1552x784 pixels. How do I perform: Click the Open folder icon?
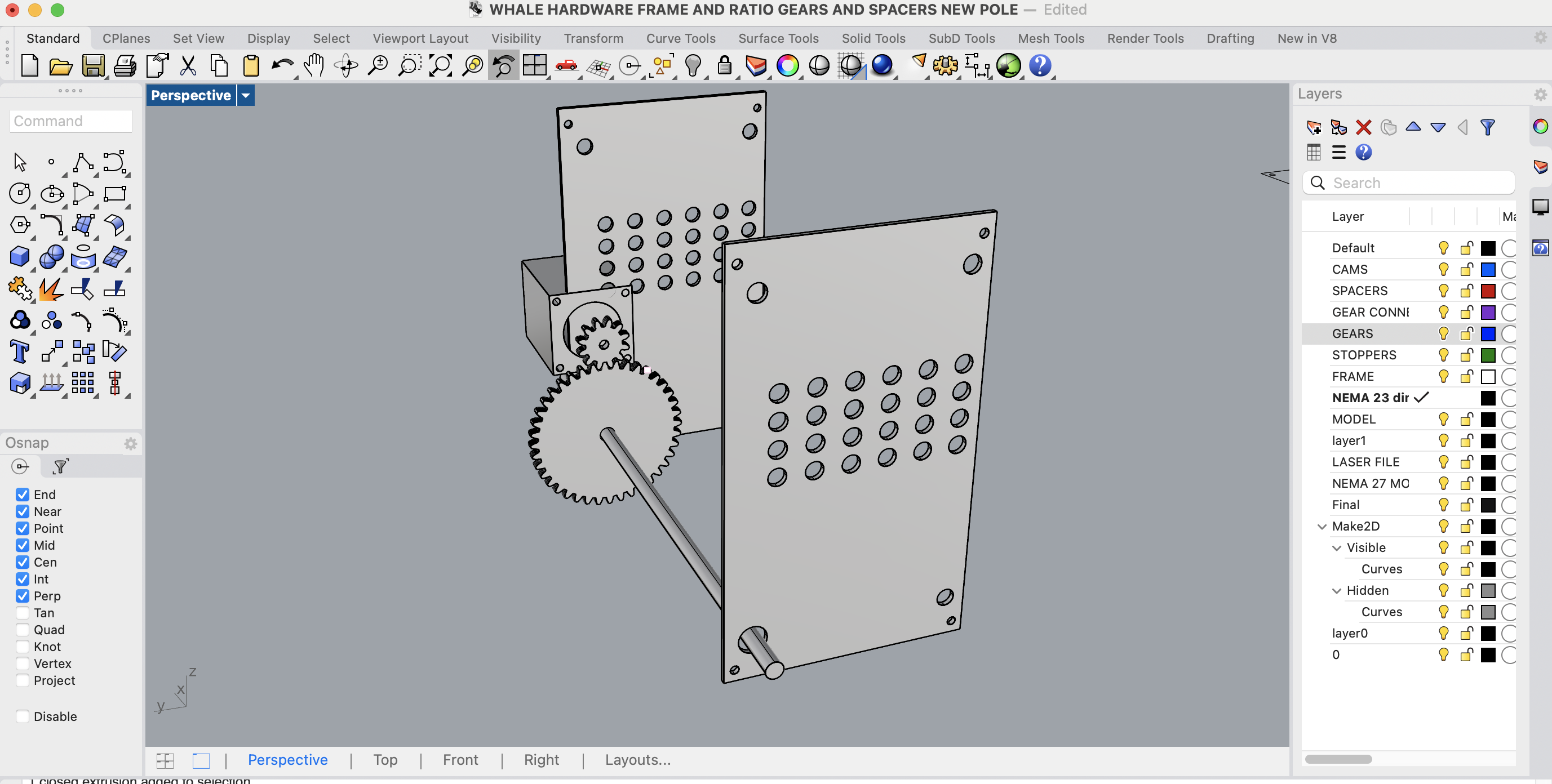[61, 66]
